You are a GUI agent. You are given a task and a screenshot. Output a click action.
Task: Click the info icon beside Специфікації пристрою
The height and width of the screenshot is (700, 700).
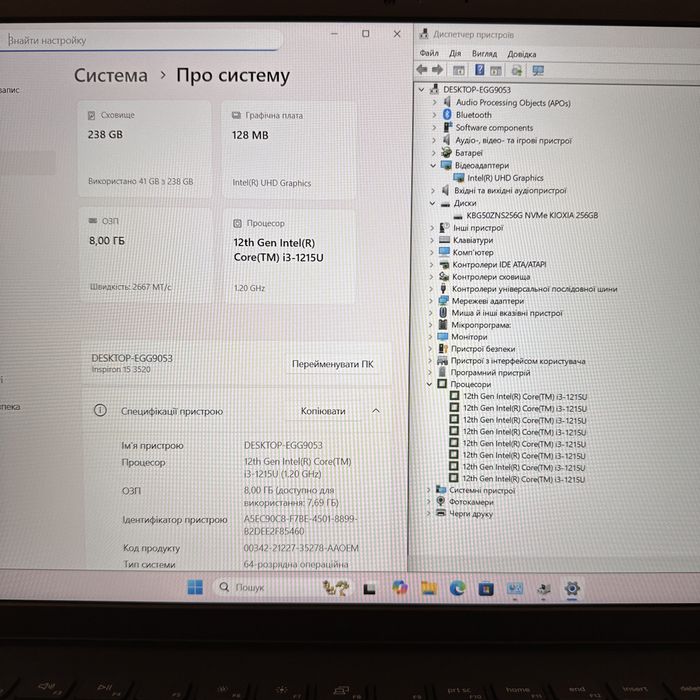100,410
